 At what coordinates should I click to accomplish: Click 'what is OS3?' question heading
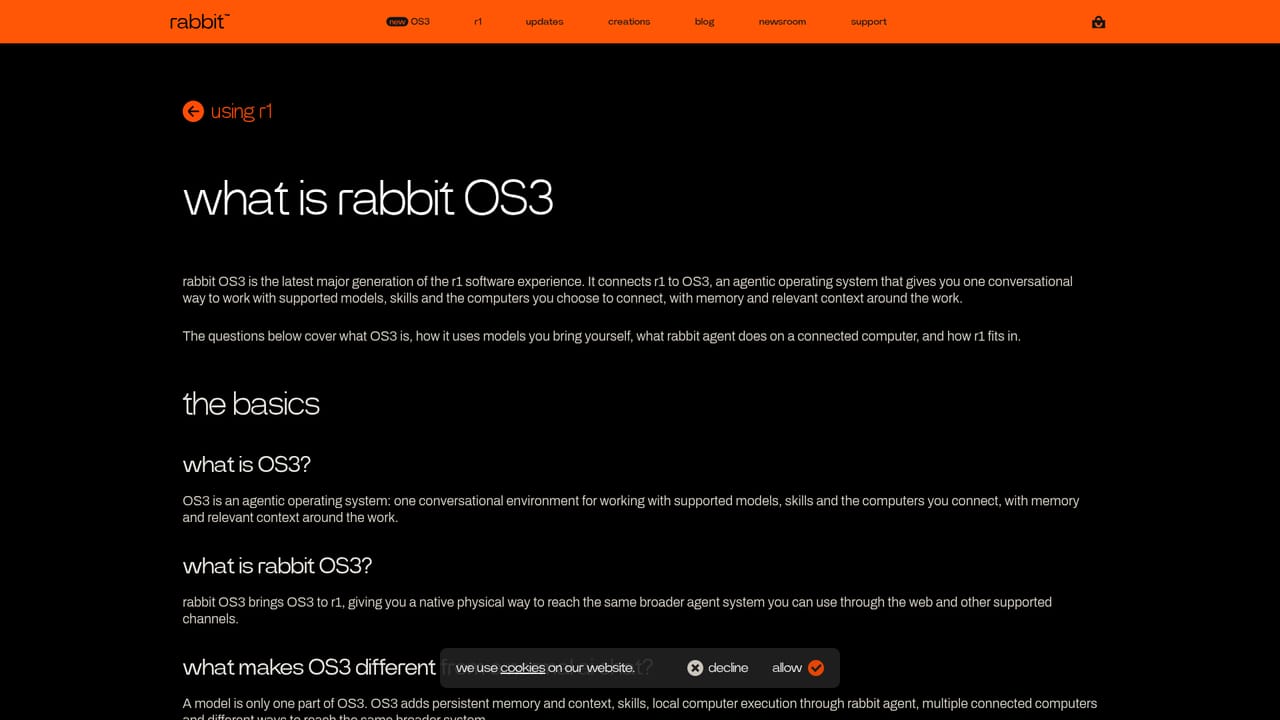(x=247, y=464)
